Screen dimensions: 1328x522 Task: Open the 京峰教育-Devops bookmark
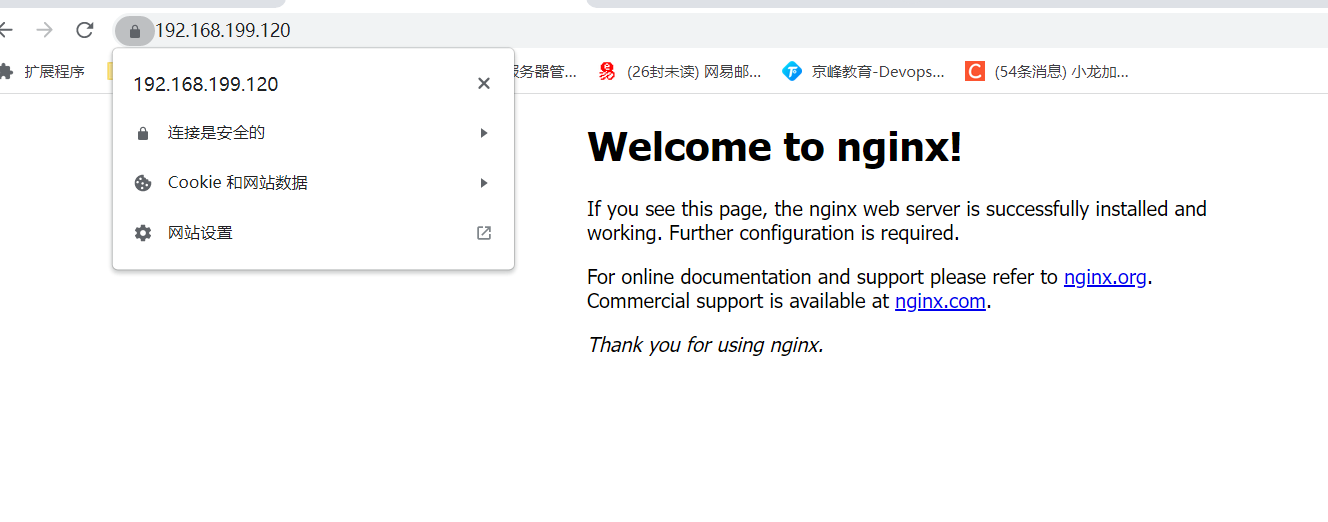coord(863,72)
